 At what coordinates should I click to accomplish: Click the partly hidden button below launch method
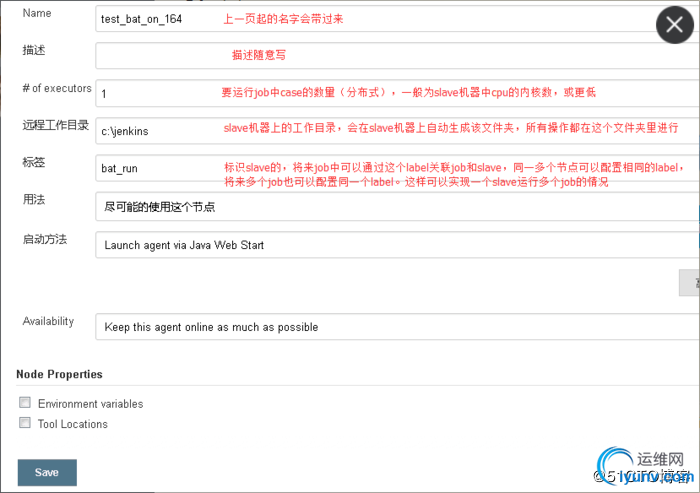click(689, 282)
